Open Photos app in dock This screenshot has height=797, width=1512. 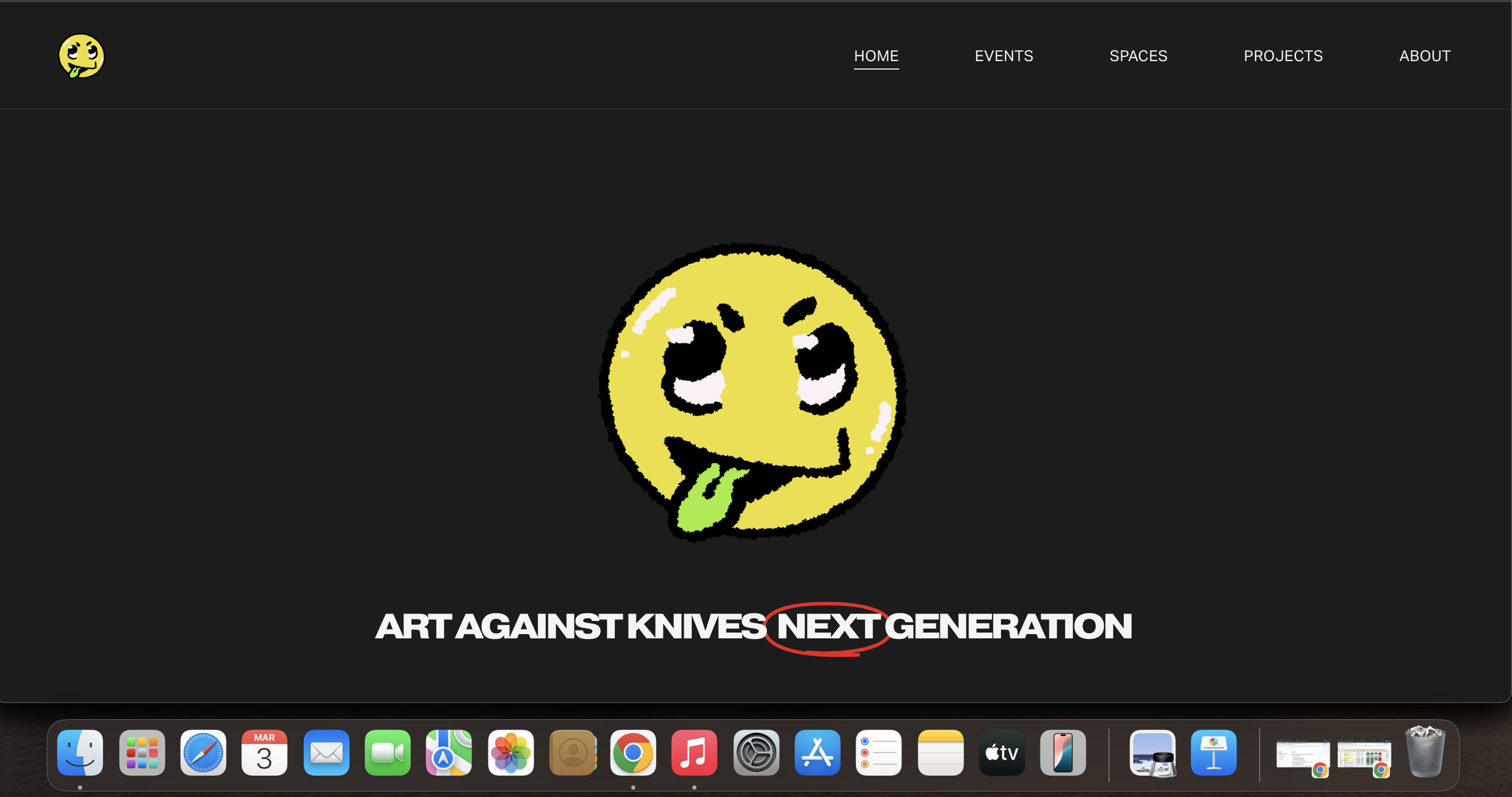click(x=510, y=753)
